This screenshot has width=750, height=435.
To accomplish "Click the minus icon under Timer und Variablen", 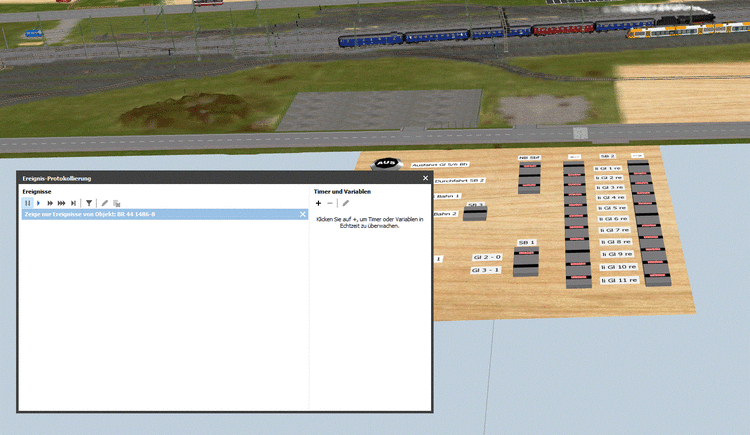I will click(x=330, y=203).
